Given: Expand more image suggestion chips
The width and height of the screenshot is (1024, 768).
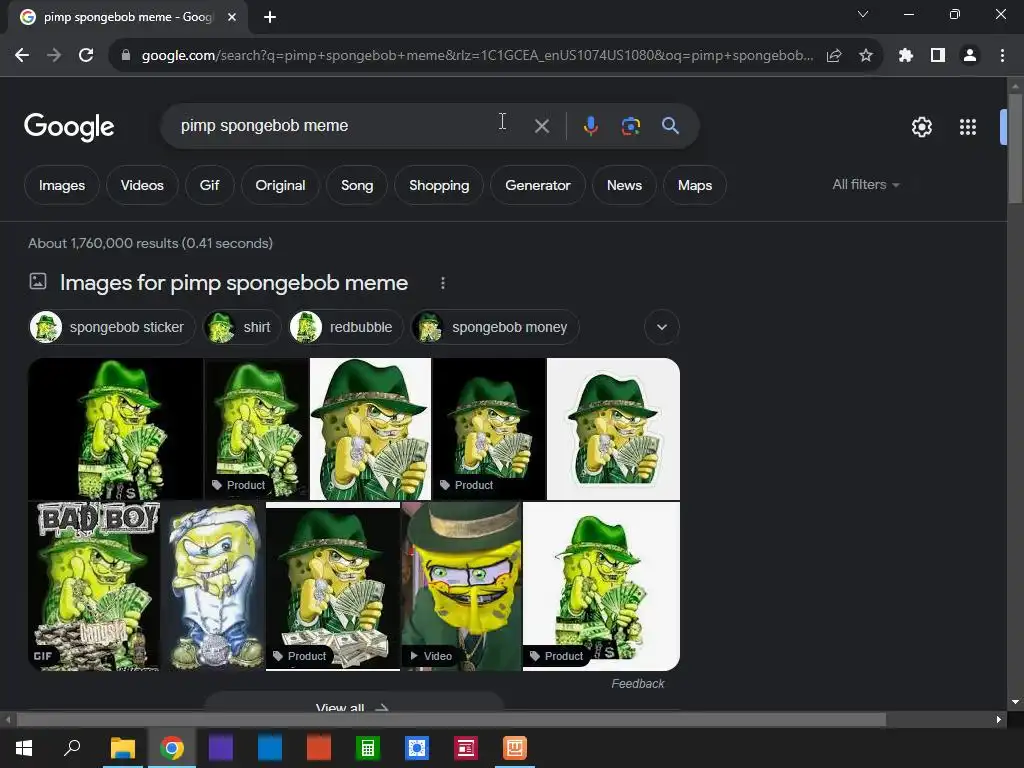Looking at the screenshot, I should point(662,327).
